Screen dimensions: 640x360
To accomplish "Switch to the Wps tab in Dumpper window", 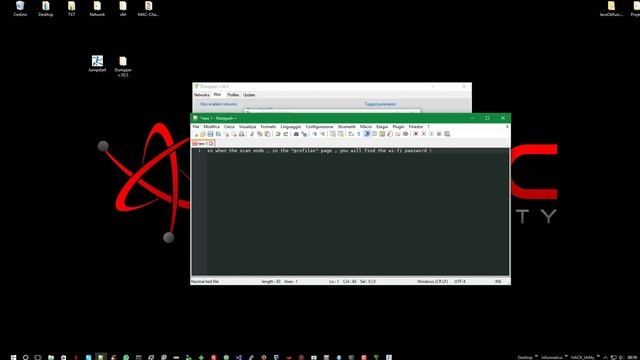I will (x=217, y=94).
